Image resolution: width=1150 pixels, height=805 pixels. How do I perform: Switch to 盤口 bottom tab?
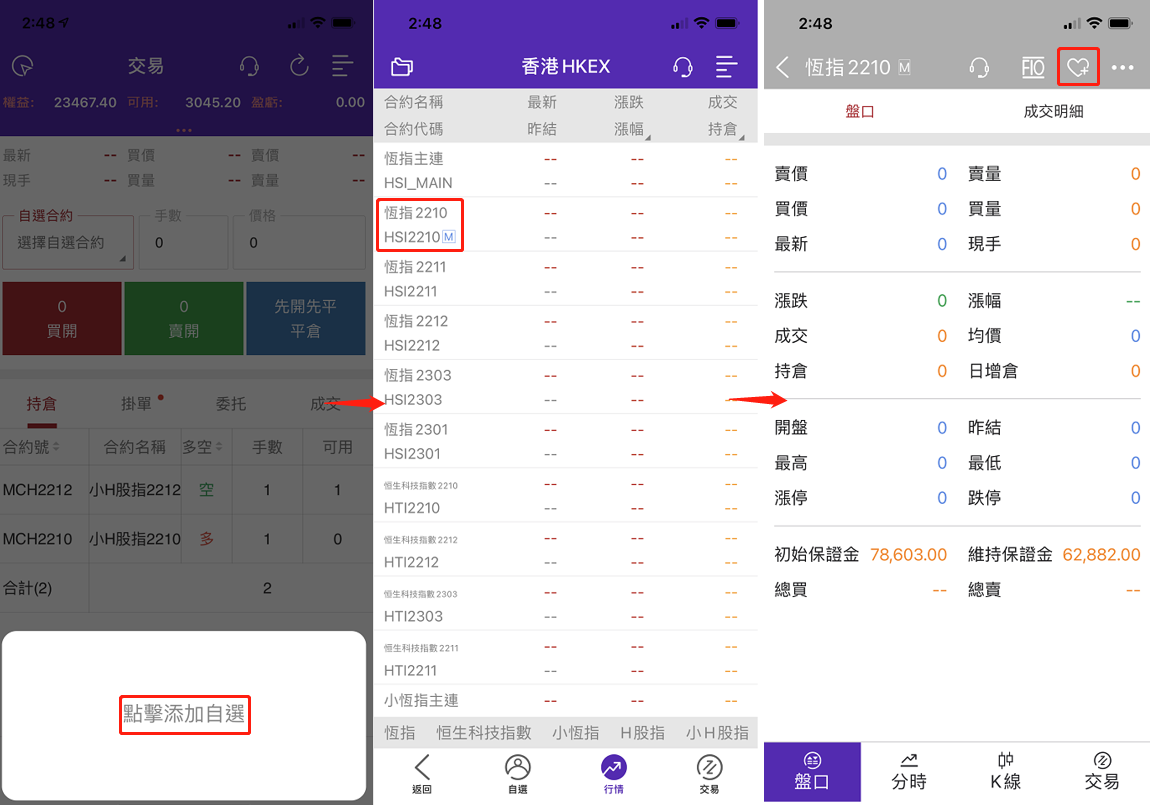point(812,772)
